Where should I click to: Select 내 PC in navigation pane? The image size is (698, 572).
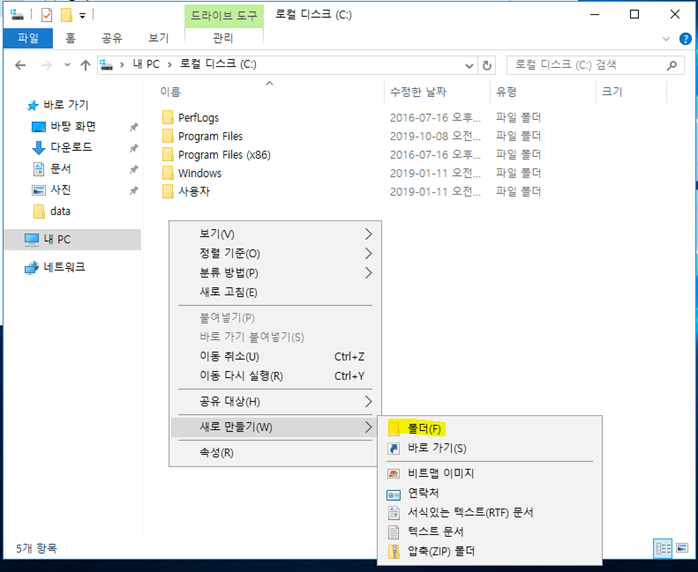73,239
